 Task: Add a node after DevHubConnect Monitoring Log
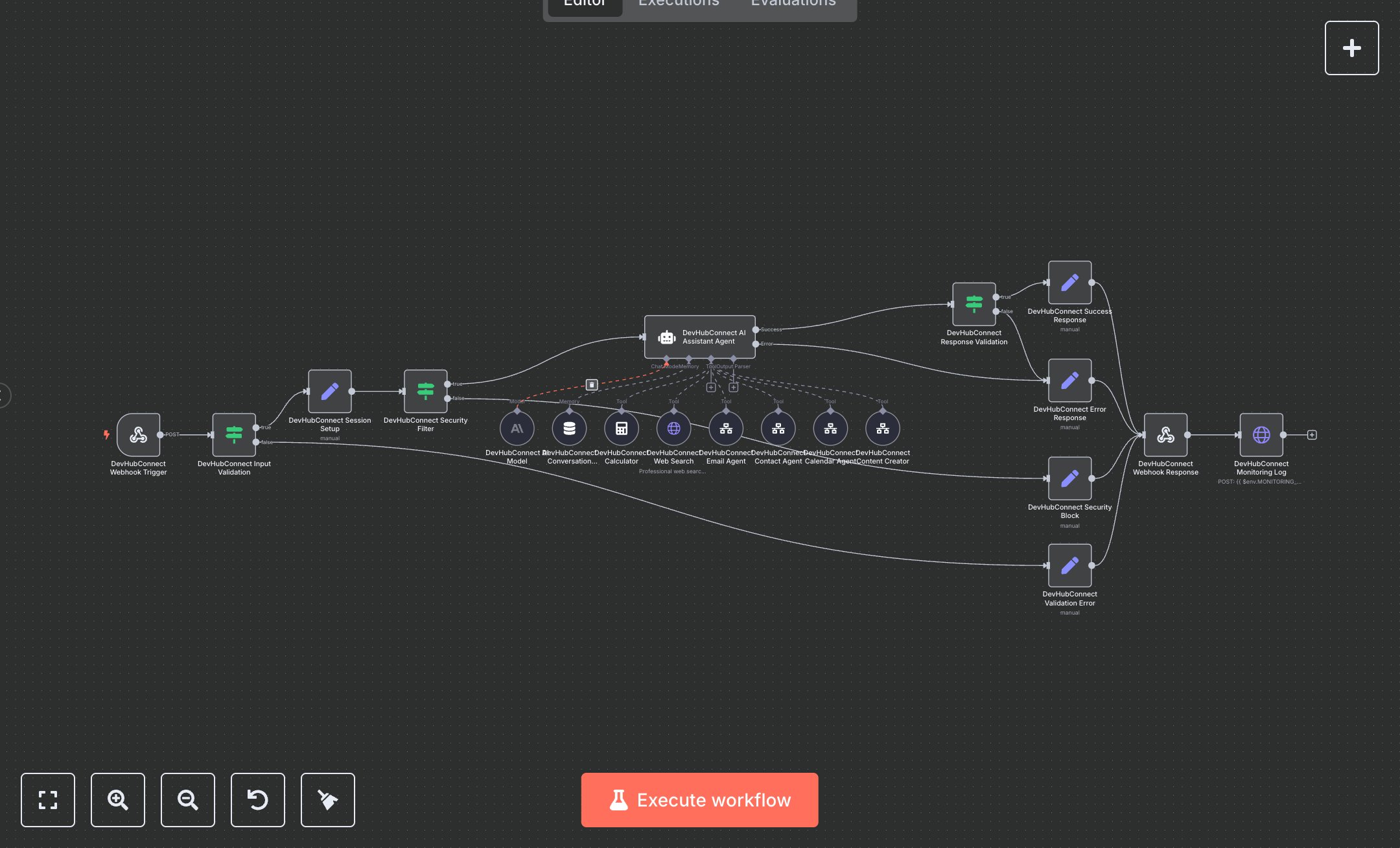coord(1312,435)
